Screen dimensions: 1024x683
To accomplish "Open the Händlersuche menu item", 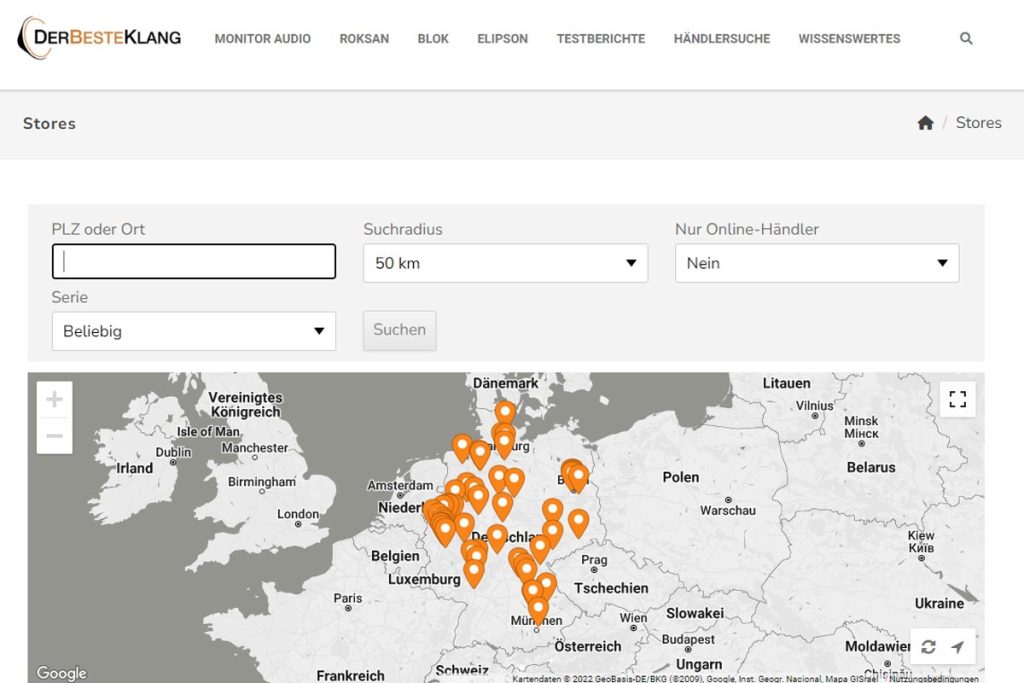I will pos(721,39).
